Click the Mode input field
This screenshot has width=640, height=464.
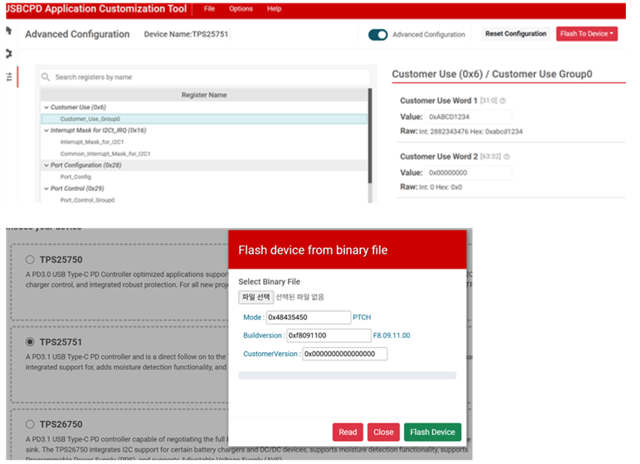pos(308,317)
